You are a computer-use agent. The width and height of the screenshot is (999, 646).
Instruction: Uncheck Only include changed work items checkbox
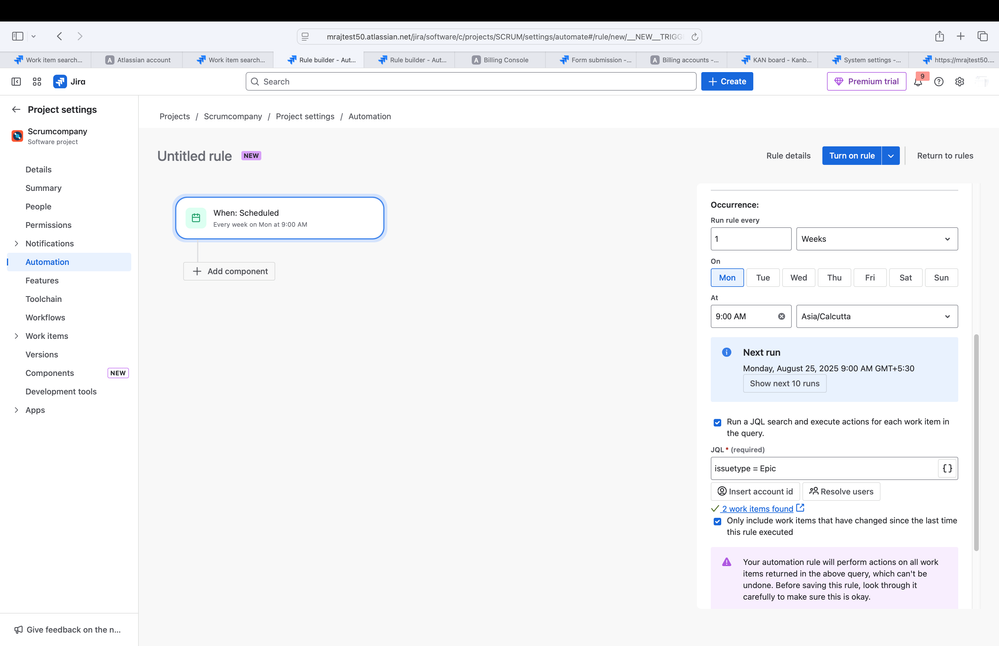[717, 521]
